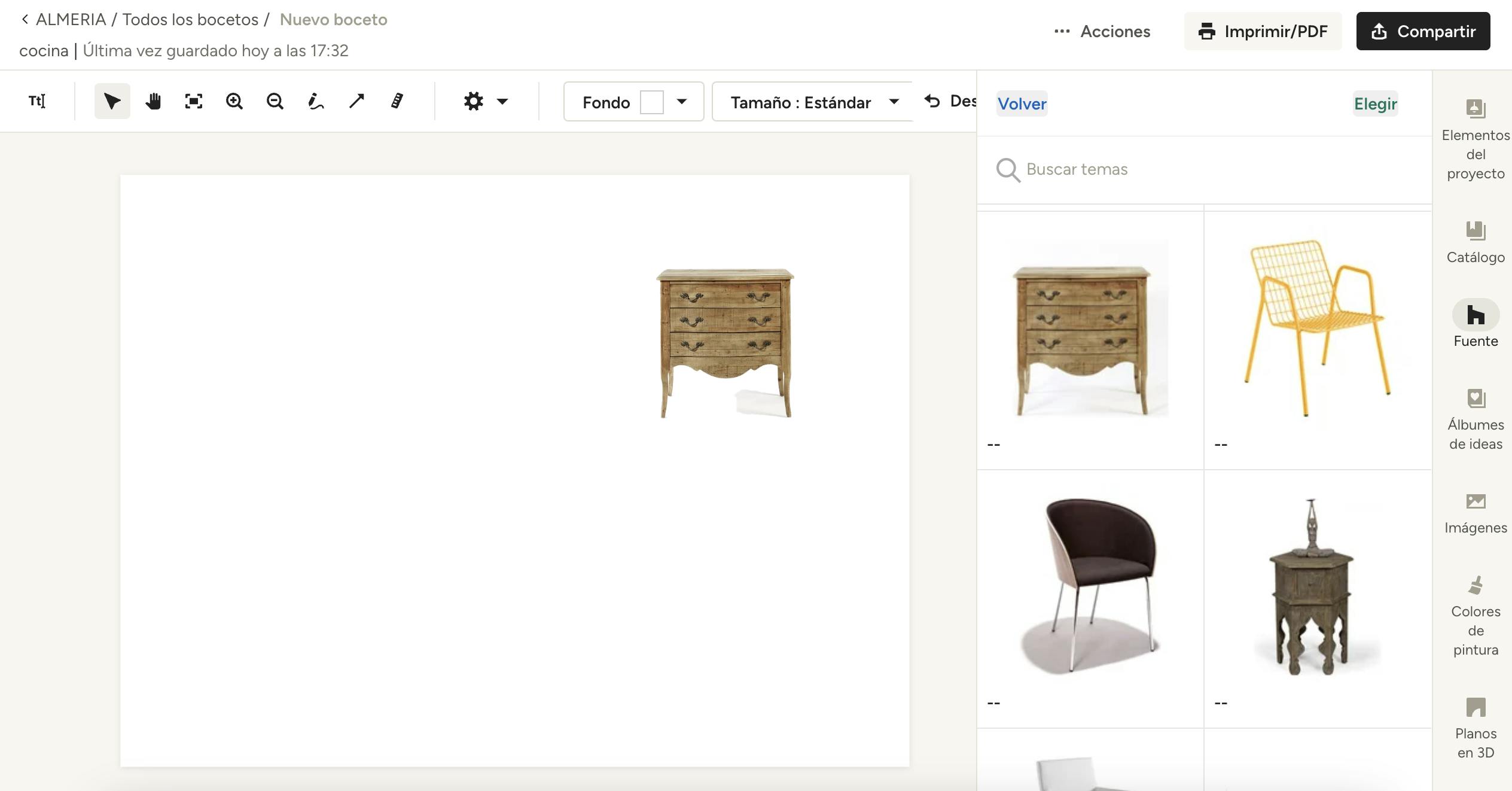Expand the Fondo background dropdown
The height and width of the screenshot is (791, 1512).
[x=681, y=102]
